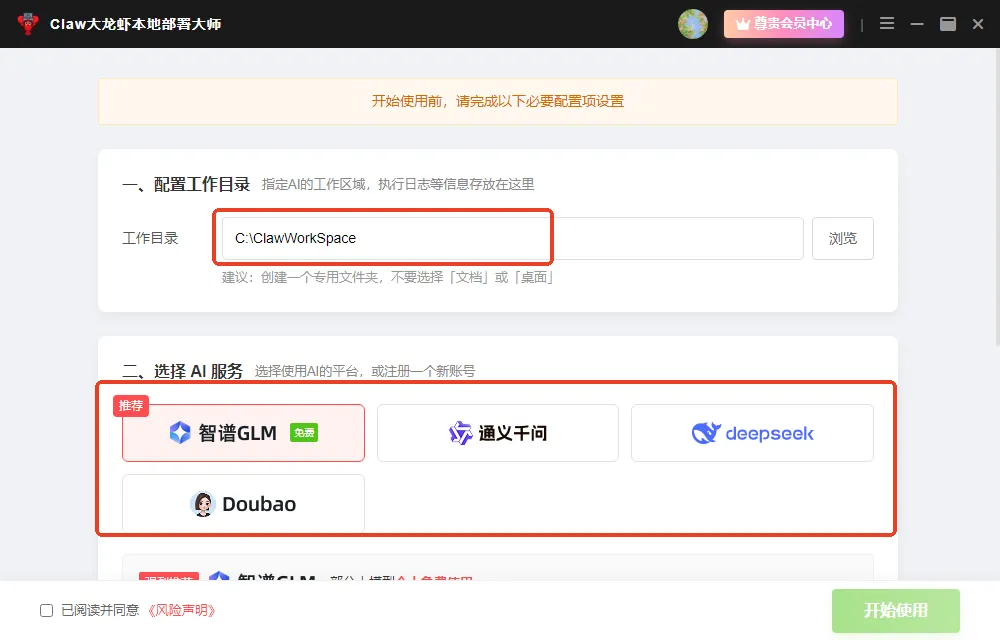Image resolution: width=1000 pixels, height=640 pixels.
Task: Click the Claw大龙虾本地部署大师 title text
Action: coord(135,24)
